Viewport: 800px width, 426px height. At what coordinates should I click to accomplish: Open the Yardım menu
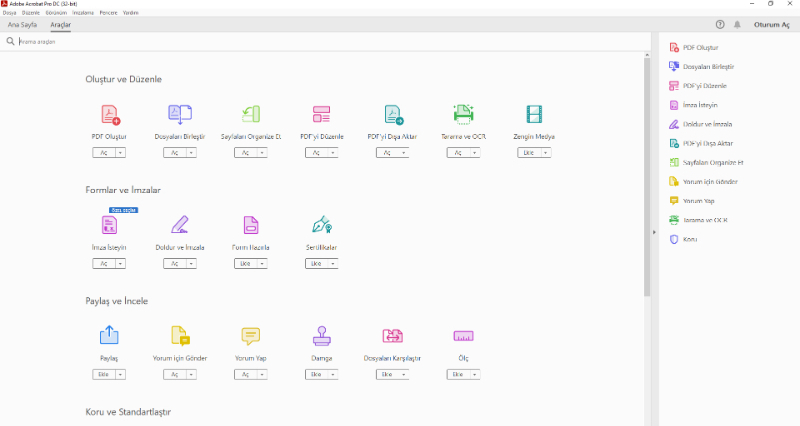pyautogui.click(x=131, y=13)
